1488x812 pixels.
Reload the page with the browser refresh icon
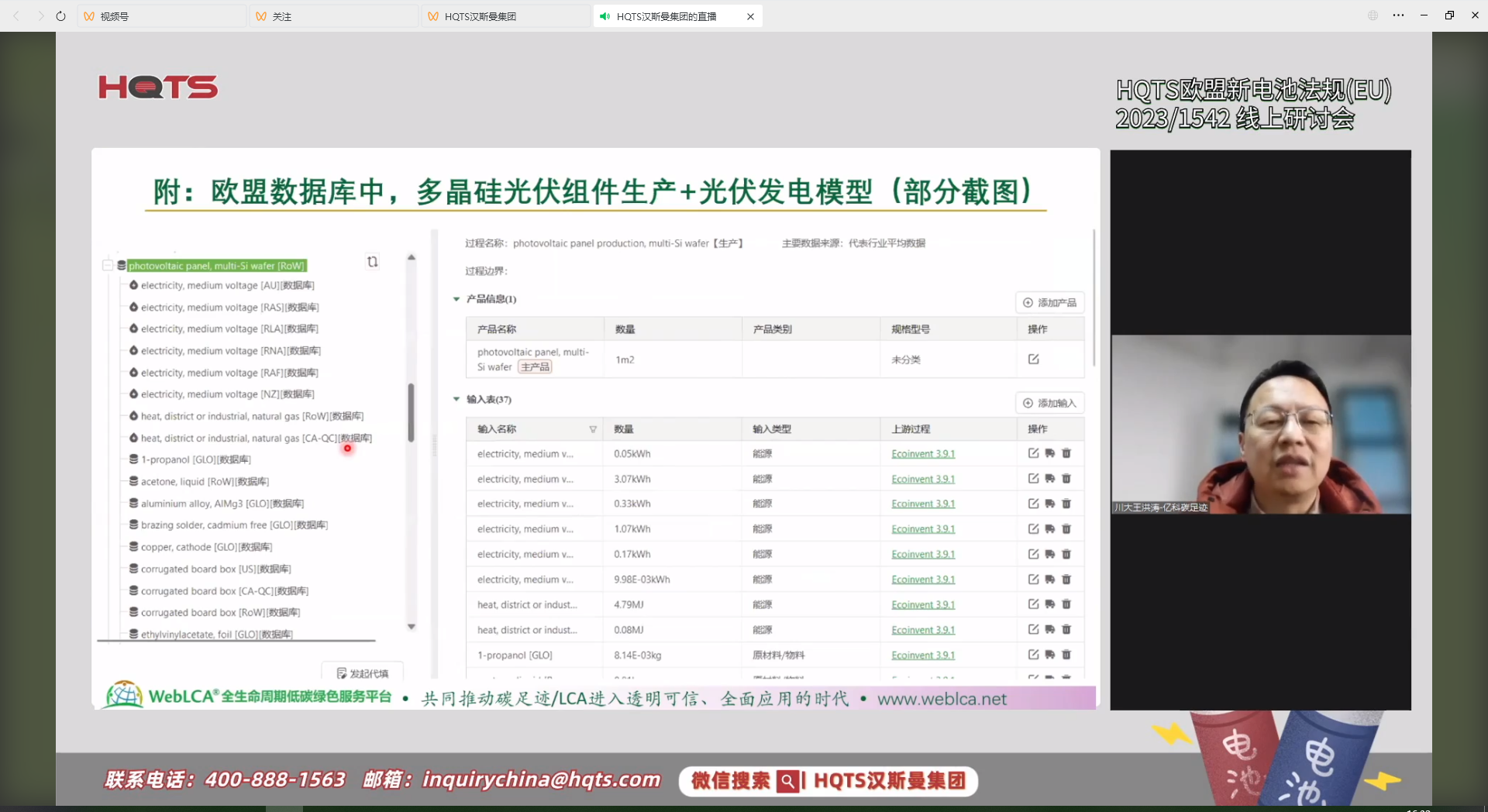tap(61, 15)
